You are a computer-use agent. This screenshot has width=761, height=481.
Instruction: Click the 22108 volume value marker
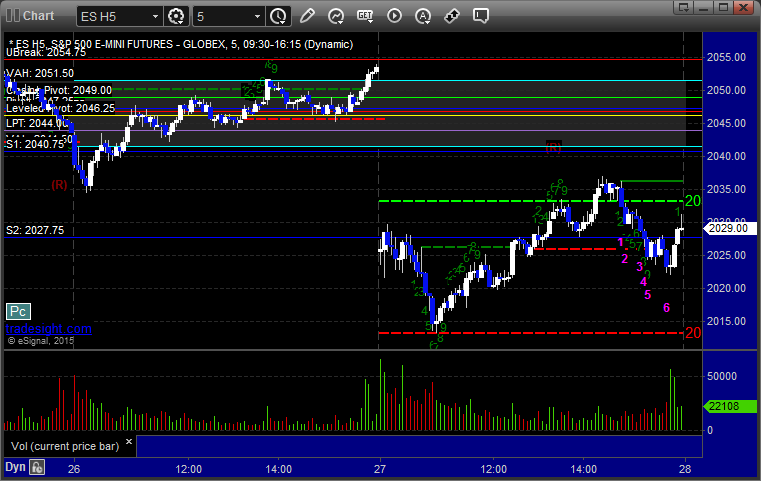(x=729, y=406)
